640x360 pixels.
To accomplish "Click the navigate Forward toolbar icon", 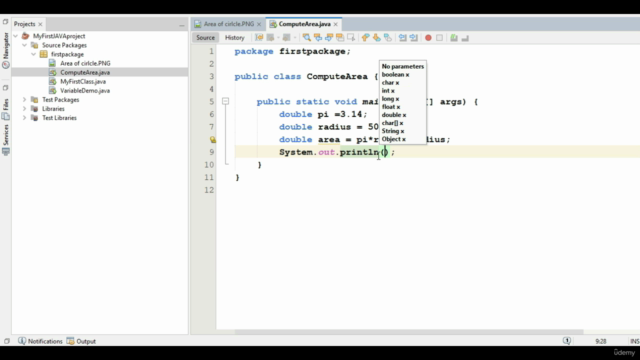I will point(287,38).
